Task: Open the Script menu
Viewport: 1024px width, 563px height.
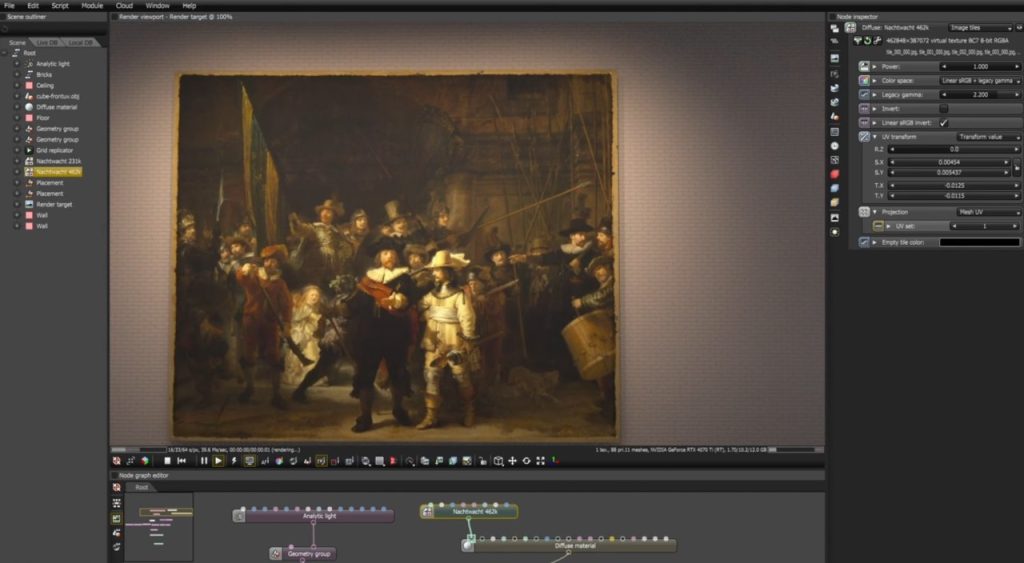Action: pyautogui.click(x=61, y=6)
